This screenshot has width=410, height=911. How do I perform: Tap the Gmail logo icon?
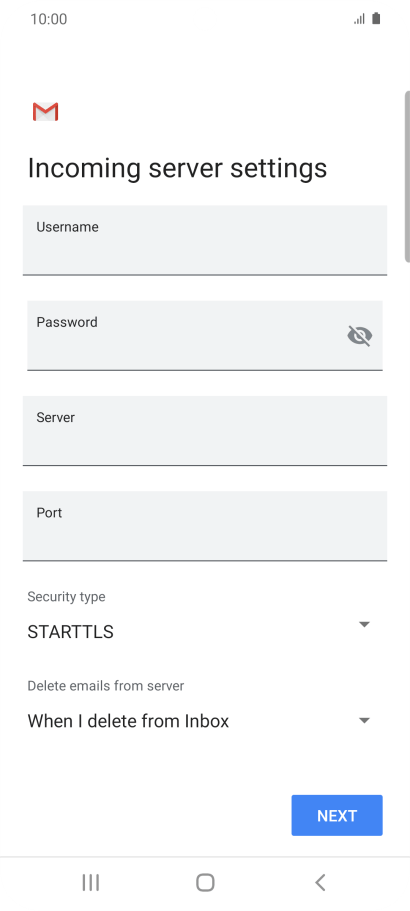coord(45,112)
